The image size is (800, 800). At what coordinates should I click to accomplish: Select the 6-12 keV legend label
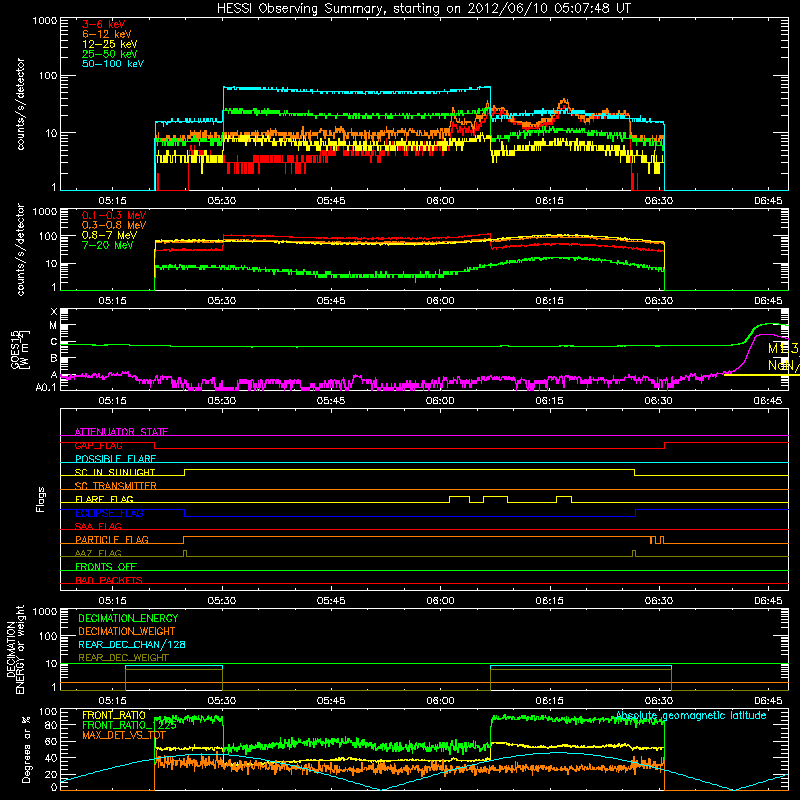coord(107,34)
